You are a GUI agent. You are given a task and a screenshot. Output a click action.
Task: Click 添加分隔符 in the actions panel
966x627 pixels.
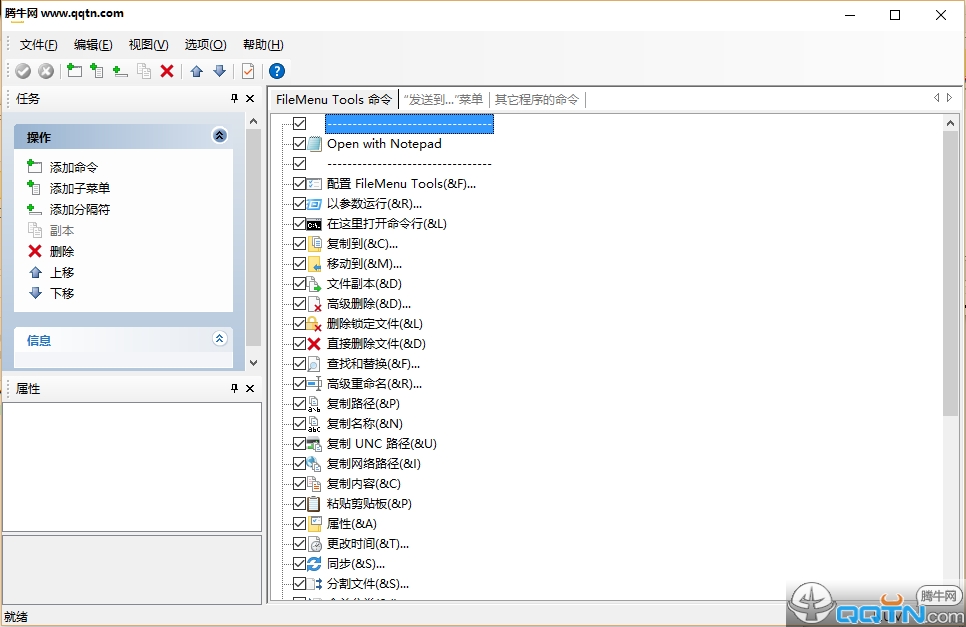coord(80,209)
